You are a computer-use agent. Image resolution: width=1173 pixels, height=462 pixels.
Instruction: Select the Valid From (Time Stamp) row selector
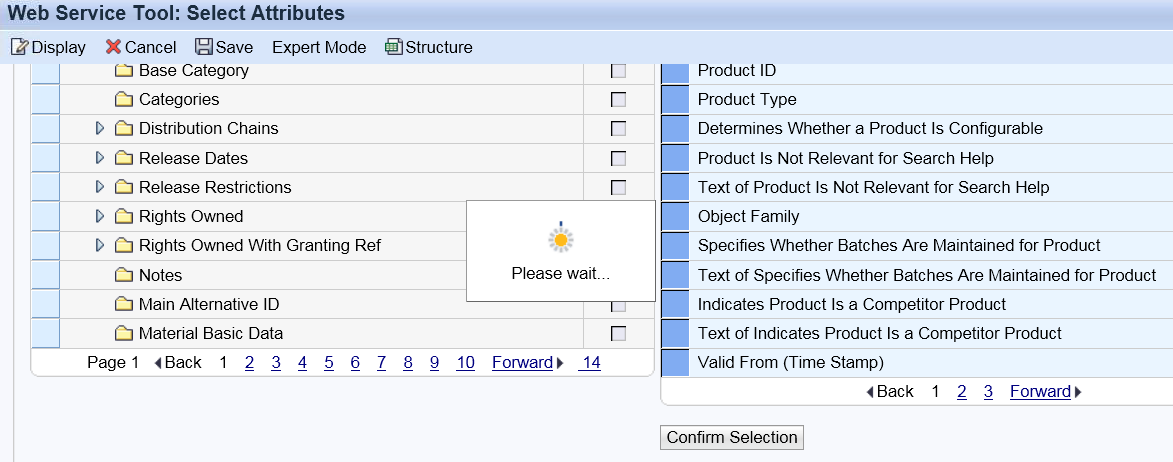(x=676, y=363)
